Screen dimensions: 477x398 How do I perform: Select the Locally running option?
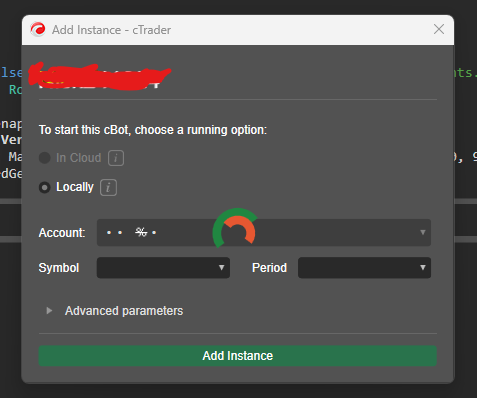pyautogui.click(x=45, y=187)
